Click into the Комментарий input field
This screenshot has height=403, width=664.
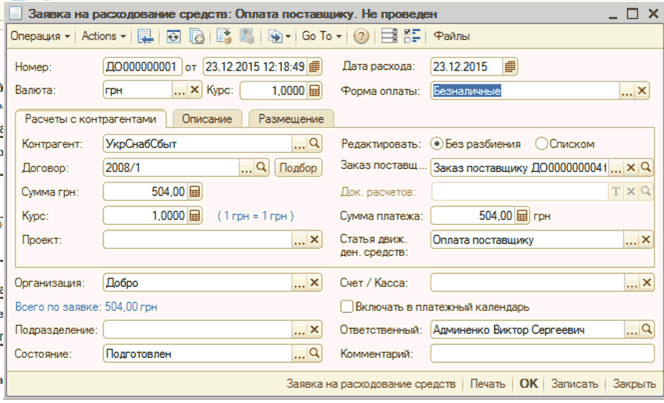(542, 353)
